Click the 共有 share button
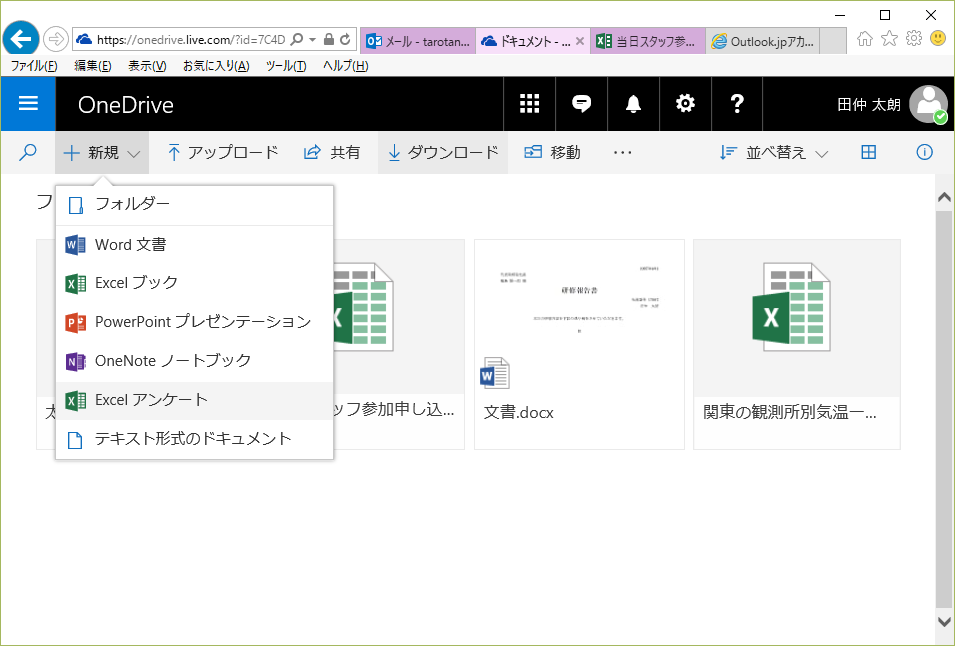The width and height of the screenshot is (955, 646). [332, 152]
